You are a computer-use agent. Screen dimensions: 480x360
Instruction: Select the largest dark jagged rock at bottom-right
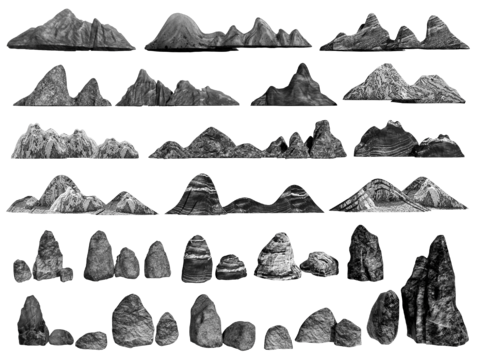click(x=435, y=290)
